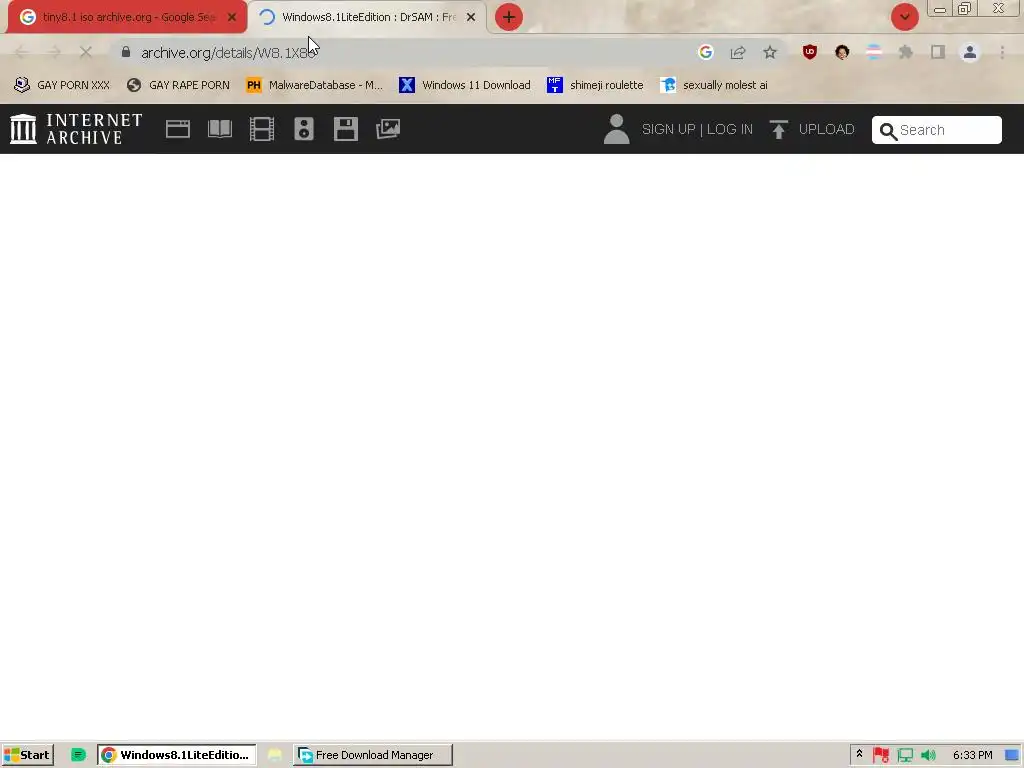Click the 6:33 PM clock
The width and height of the screenshot is (1024, 768).
[972, 755]
